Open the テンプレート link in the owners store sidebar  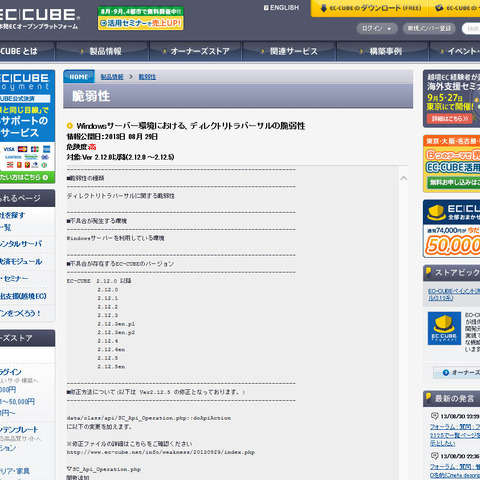(19, 430)
